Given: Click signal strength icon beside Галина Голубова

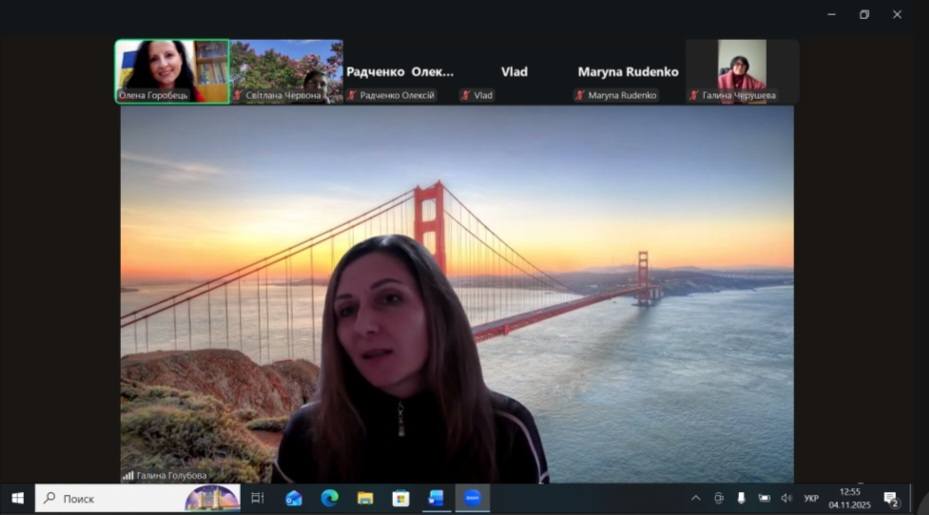Looking at the screenshot, I should click(x=128, y=475).
